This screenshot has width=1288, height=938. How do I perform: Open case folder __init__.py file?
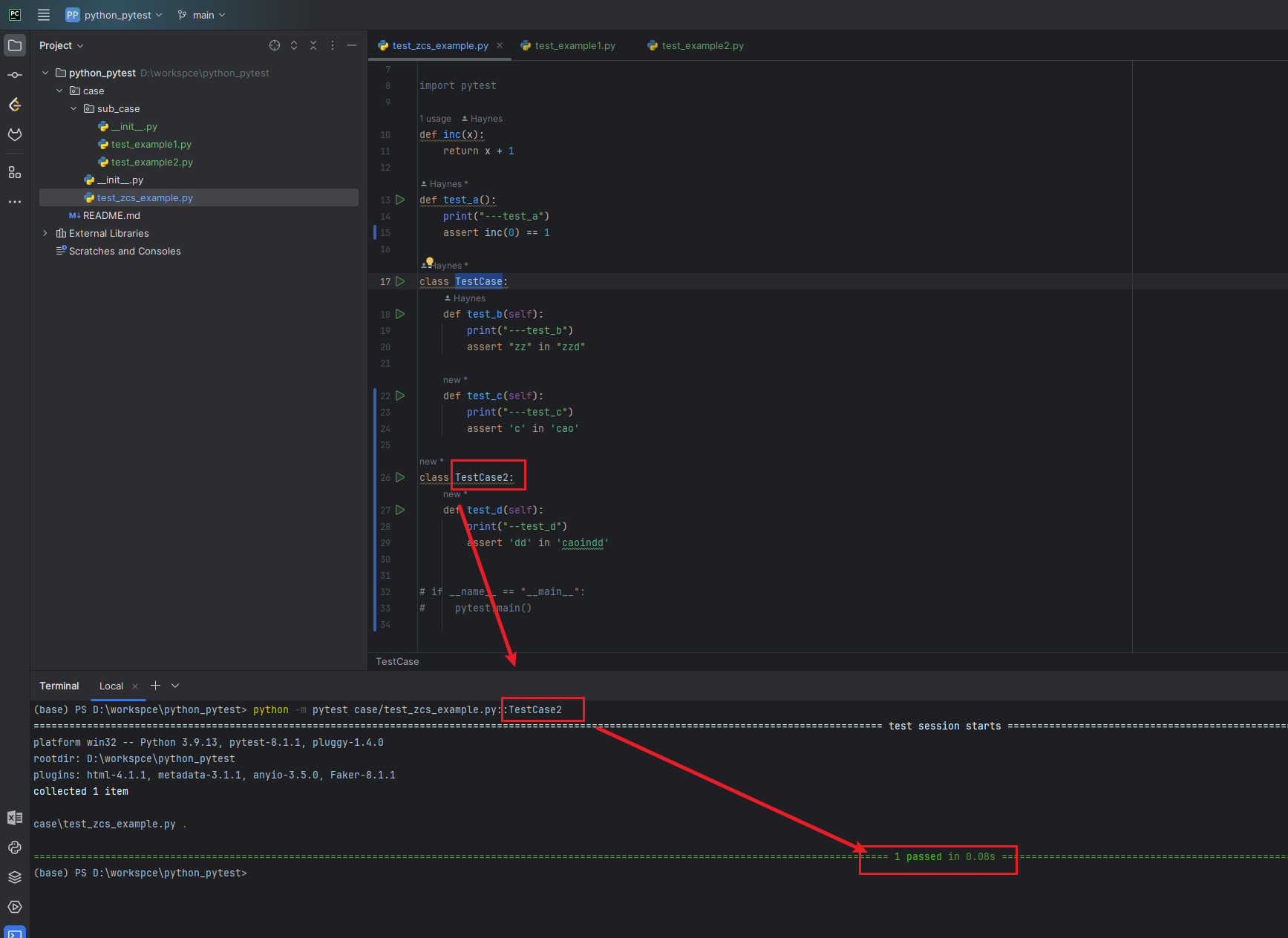120,180
